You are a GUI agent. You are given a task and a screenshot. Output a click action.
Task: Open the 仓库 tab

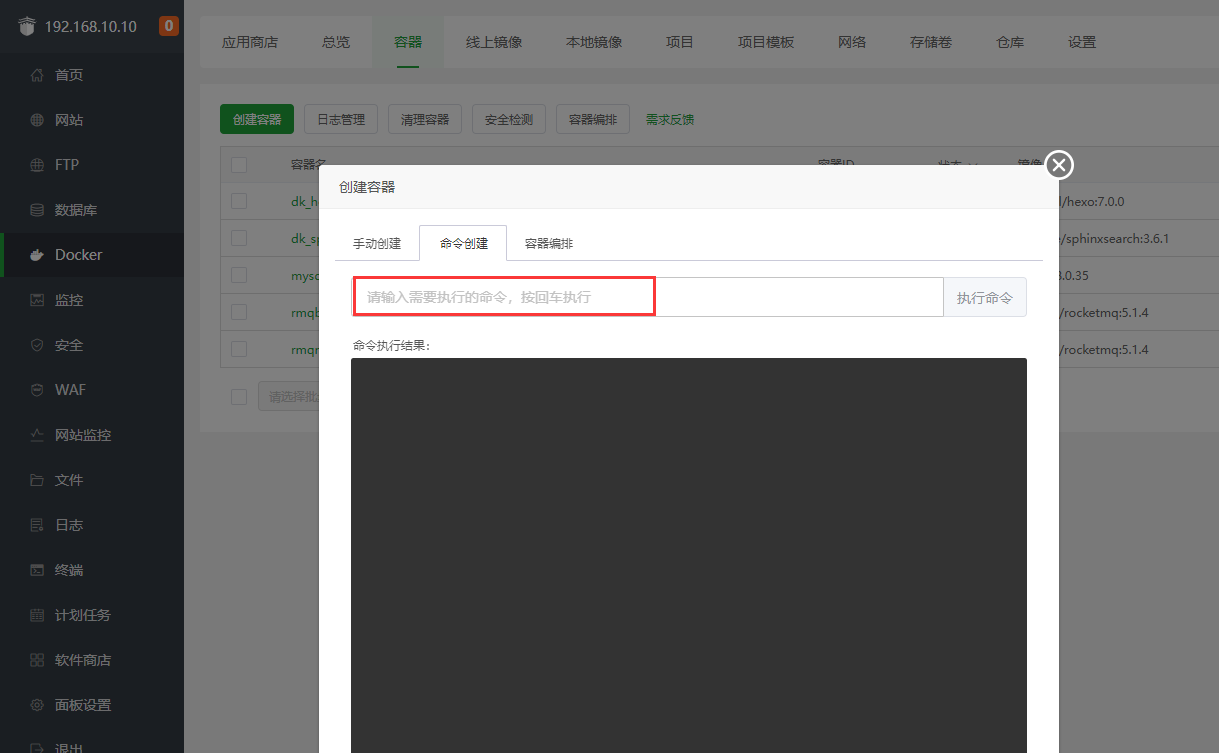tap(1010, 42)
